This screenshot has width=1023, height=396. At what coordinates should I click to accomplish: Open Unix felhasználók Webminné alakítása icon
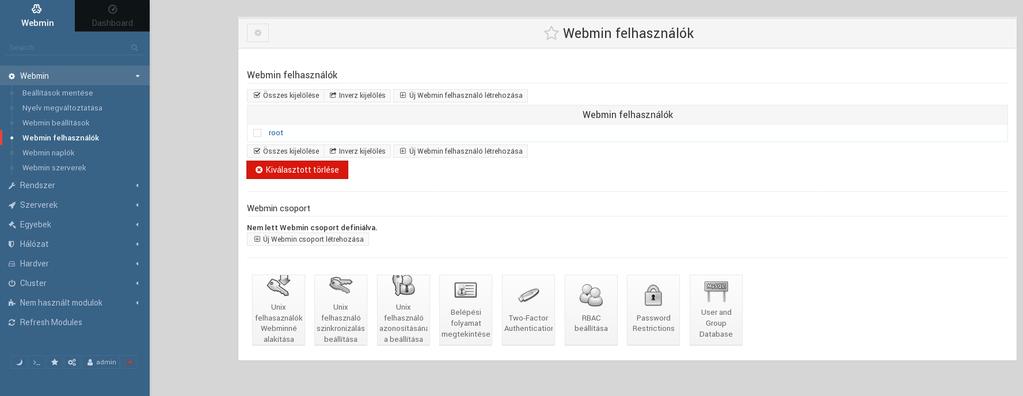[279, 310]
